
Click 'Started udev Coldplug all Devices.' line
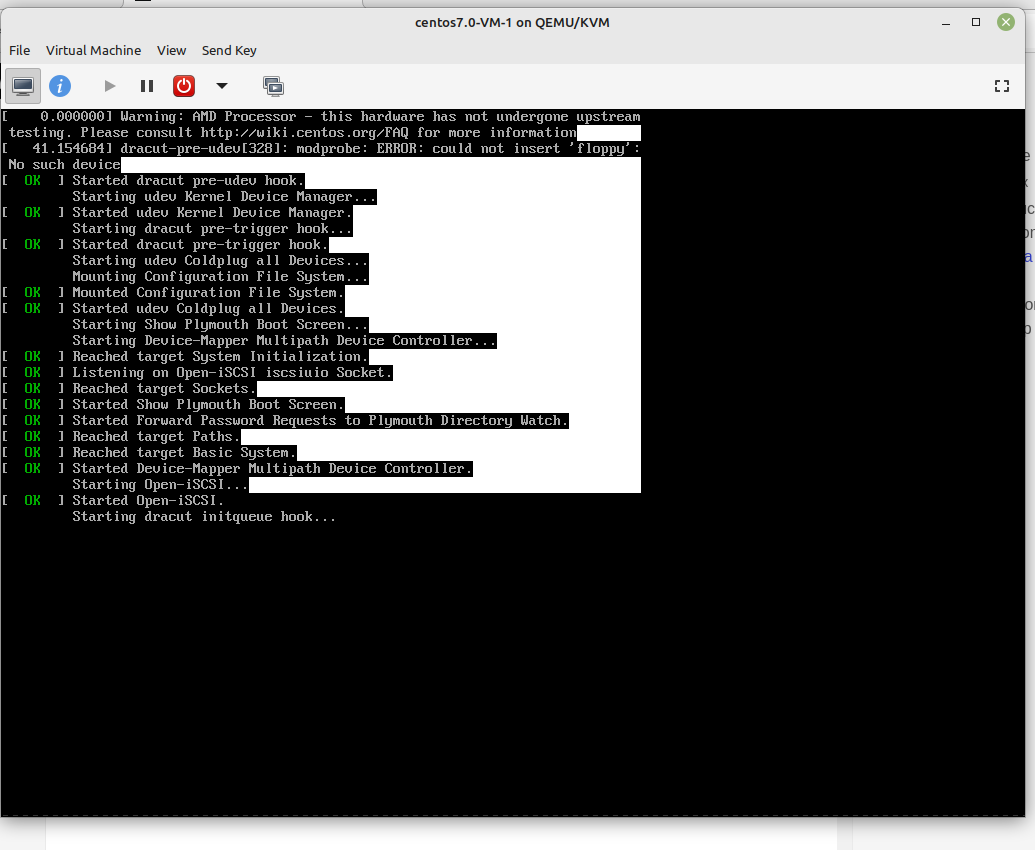tap(208, 308)
